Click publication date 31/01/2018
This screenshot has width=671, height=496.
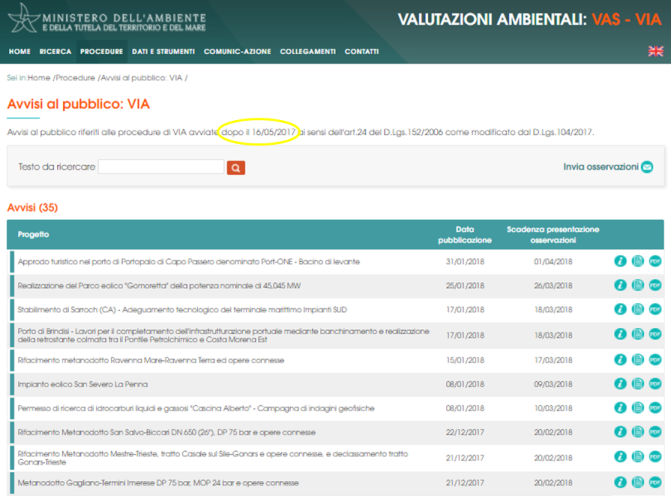[465, 261]
